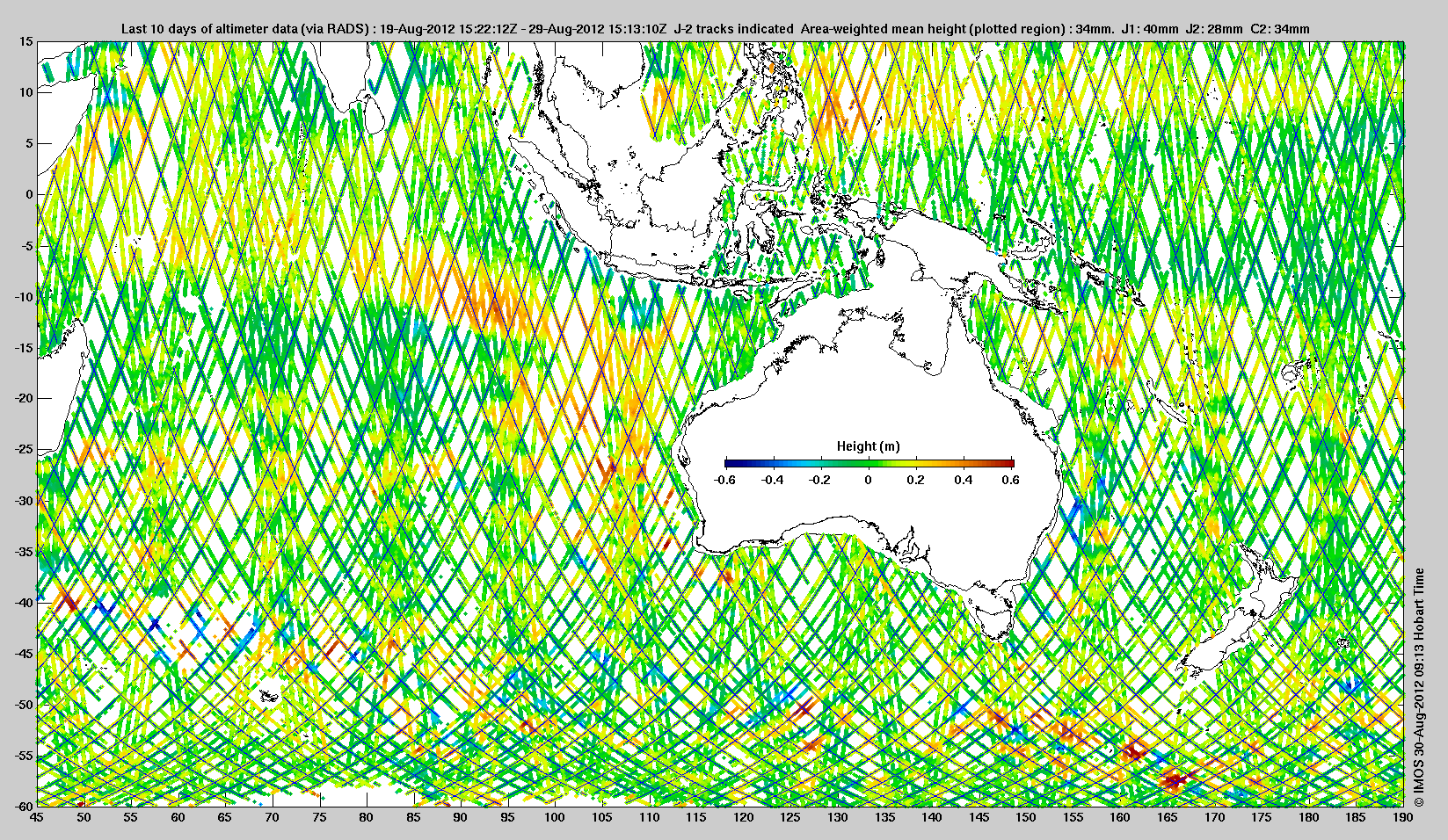Click the latitude axis label '-35'
Screen dimensions: 1448x840
(24, 551)
